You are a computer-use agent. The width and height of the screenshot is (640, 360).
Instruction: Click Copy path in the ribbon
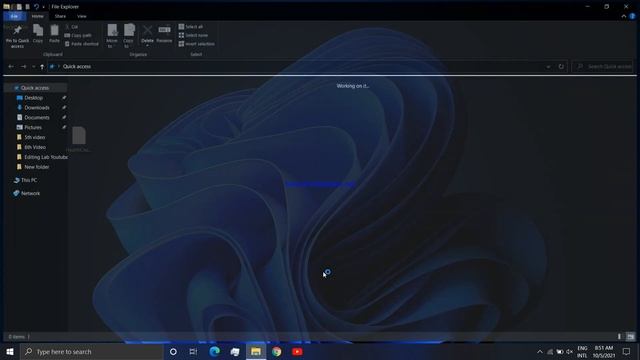(x=78, y=36)
